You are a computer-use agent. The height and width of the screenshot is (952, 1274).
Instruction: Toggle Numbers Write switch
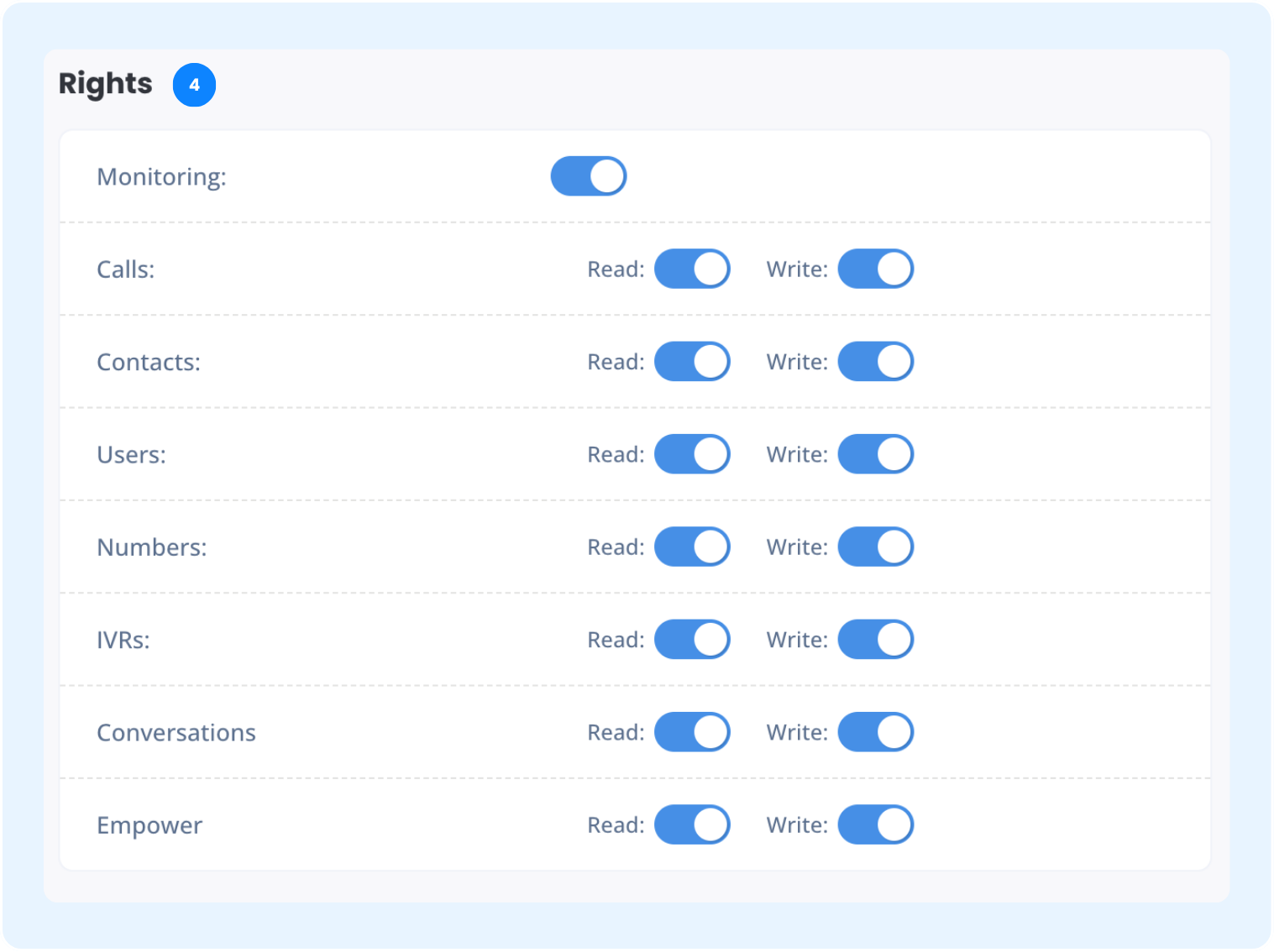point(875,547)
